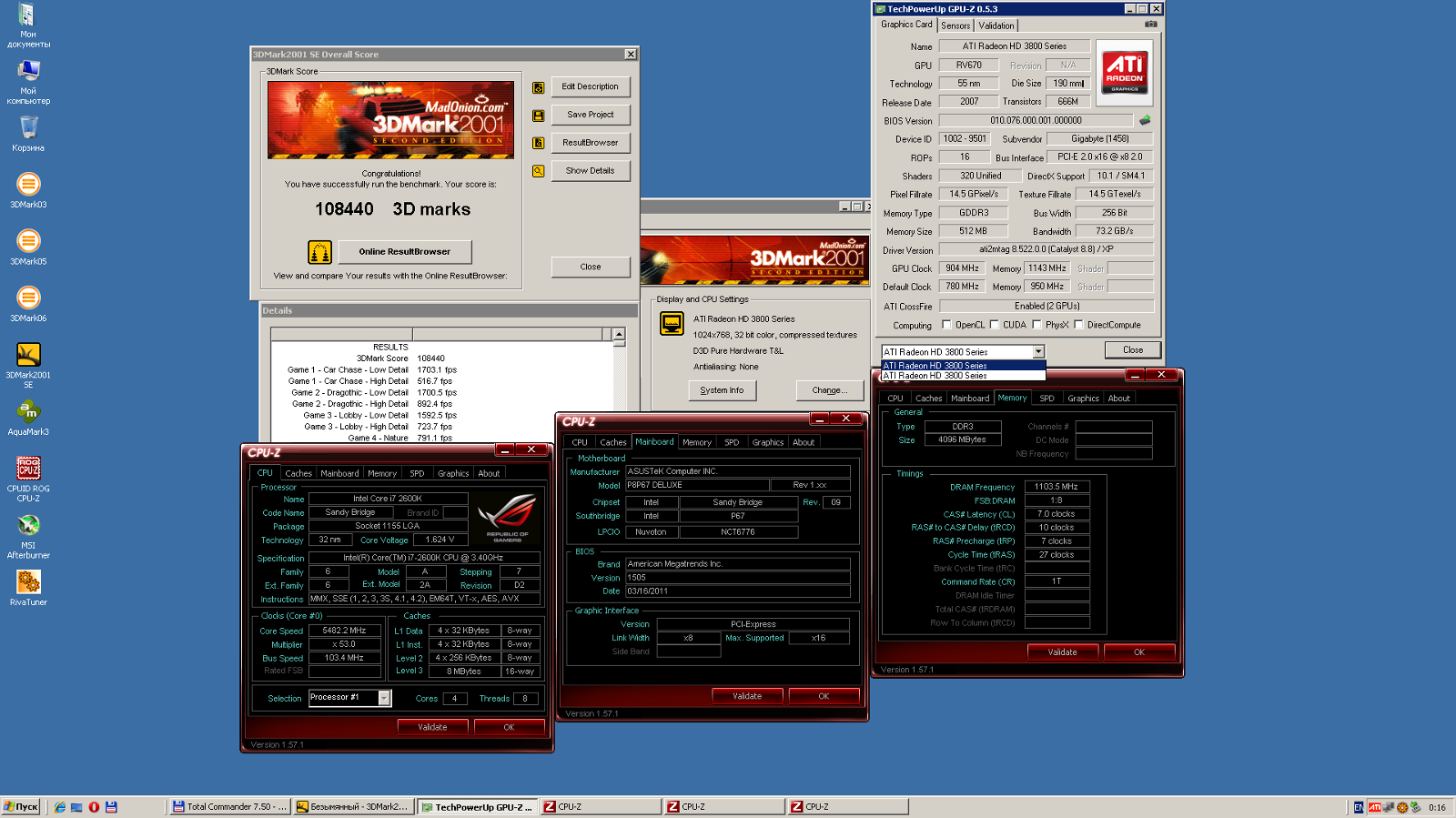
Task: Click the icon beside Edit Description
Action: pyautogui.click(x=539, y=87)
